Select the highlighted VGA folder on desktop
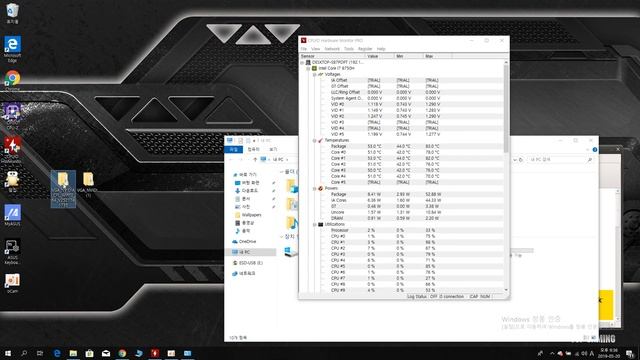This screenshot has width=640, height=360. tap(63, 189)
